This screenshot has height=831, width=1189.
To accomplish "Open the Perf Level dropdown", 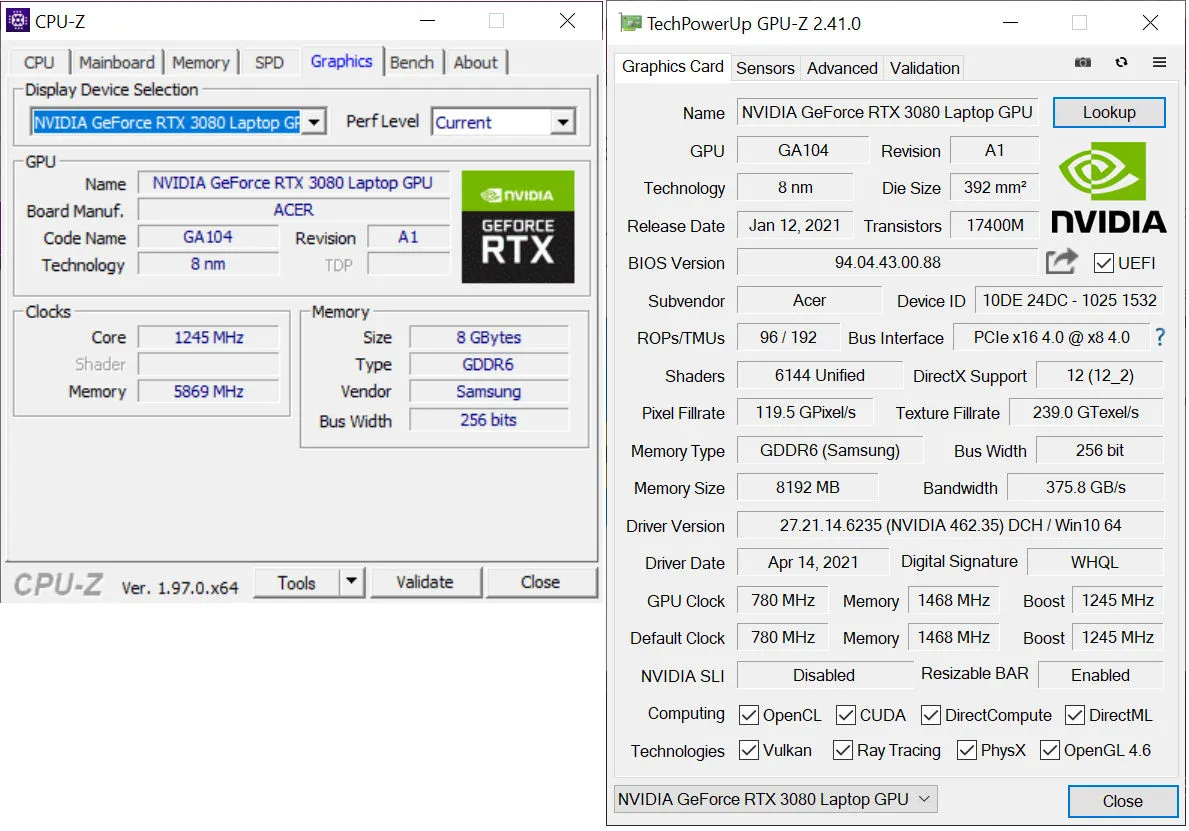I will point(563,122).
